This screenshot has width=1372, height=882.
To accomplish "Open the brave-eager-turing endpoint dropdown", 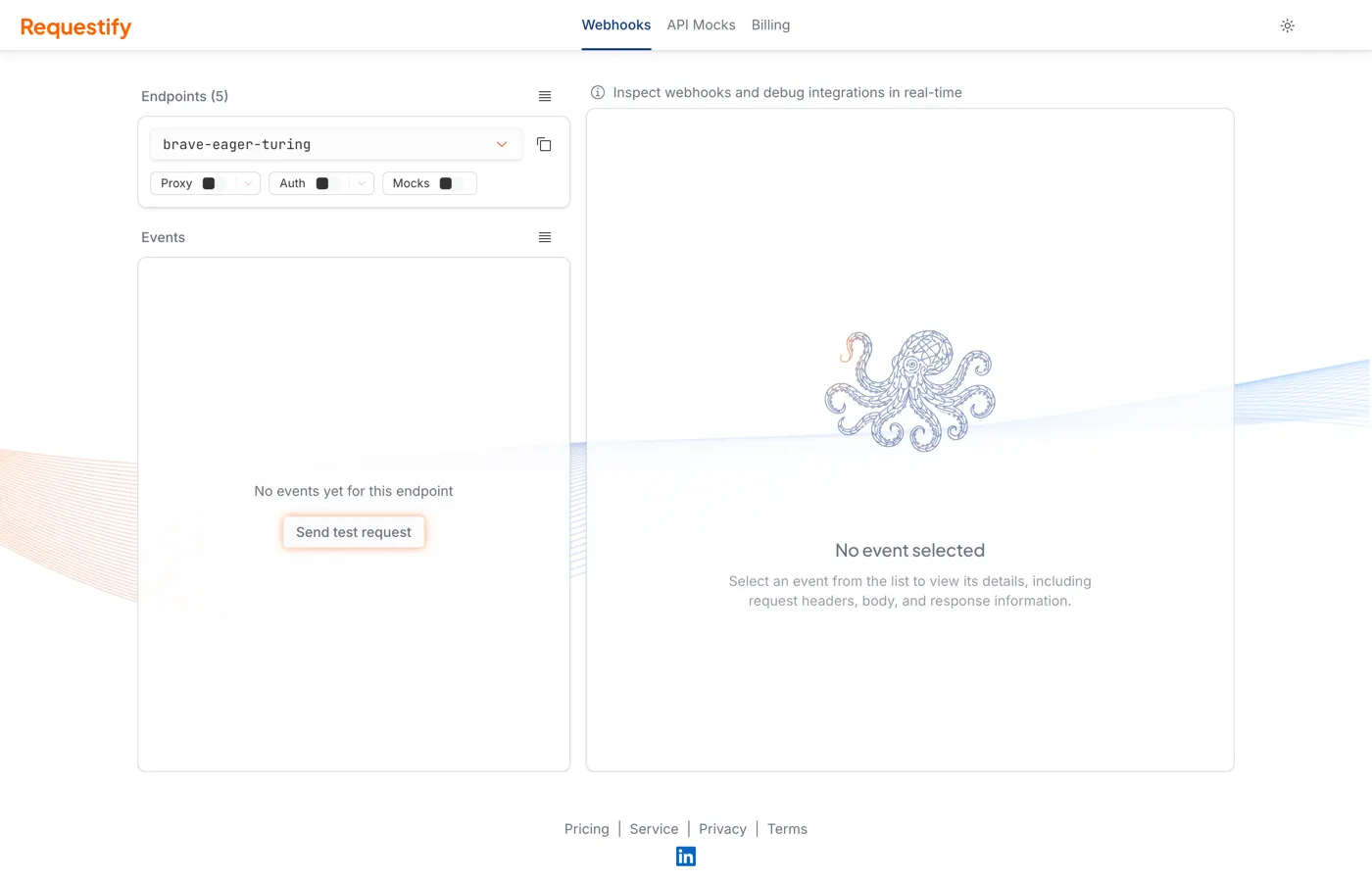I will 334,144.
